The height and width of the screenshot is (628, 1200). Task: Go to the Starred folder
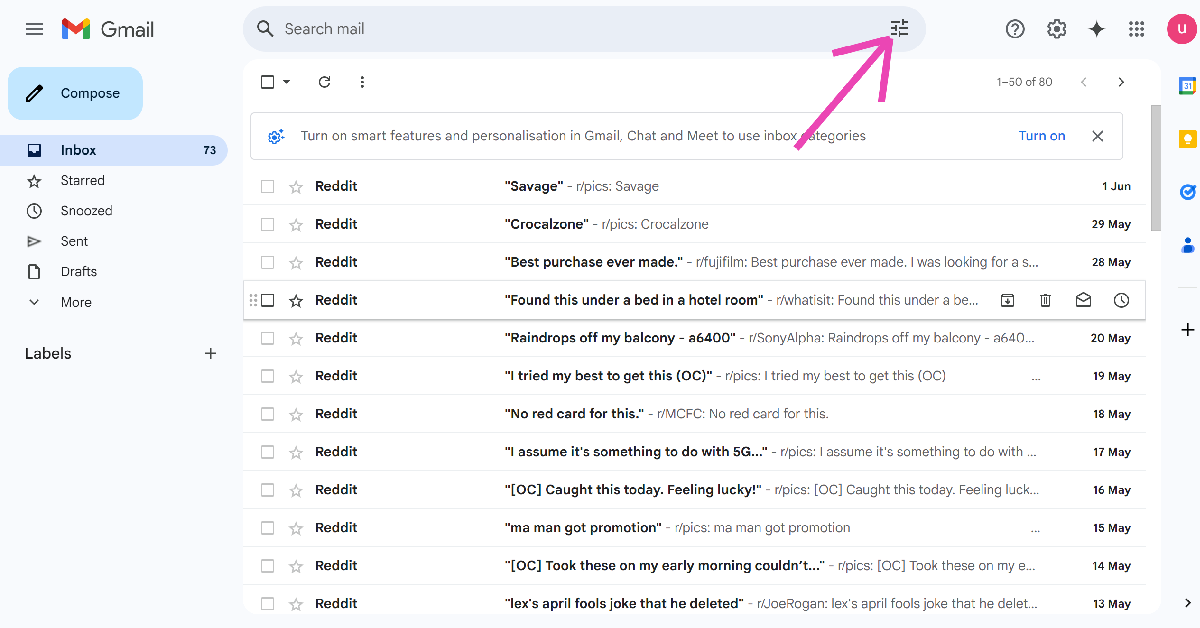tap(82, 181)
